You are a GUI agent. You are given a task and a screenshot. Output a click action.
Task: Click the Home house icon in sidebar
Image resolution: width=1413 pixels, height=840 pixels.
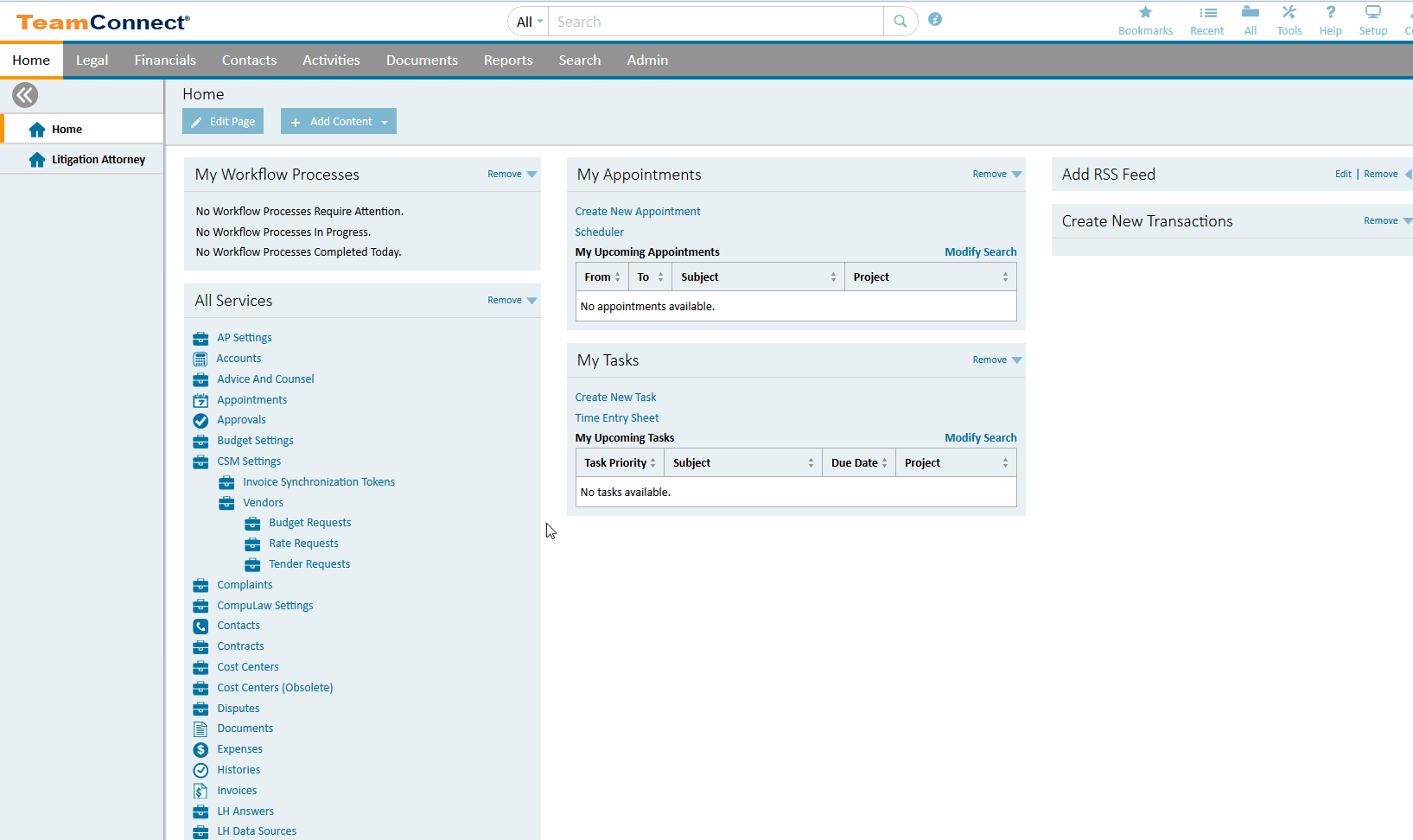(x=36, y=130)
